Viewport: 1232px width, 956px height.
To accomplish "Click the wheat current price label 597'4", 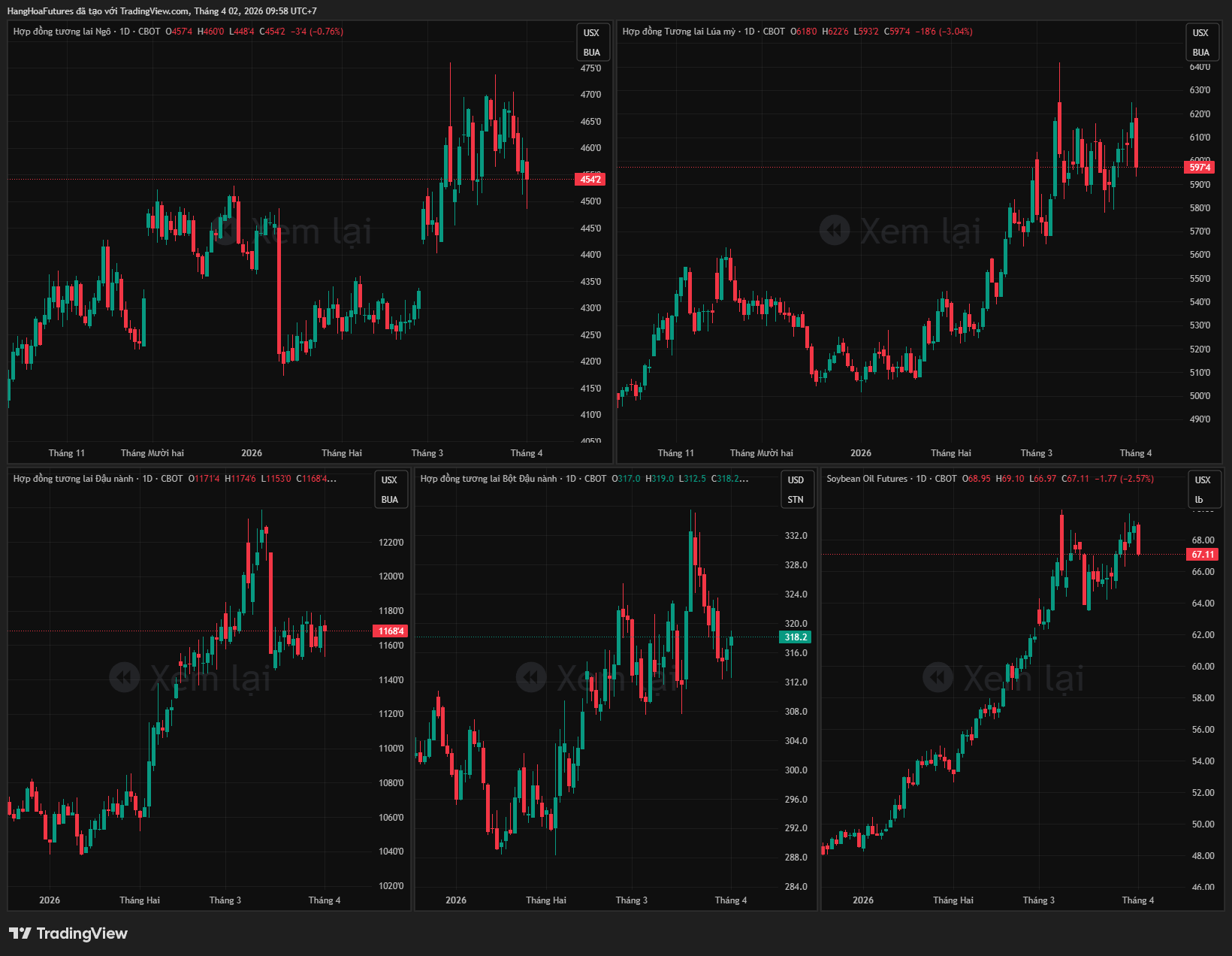I will coord(1200,168).
